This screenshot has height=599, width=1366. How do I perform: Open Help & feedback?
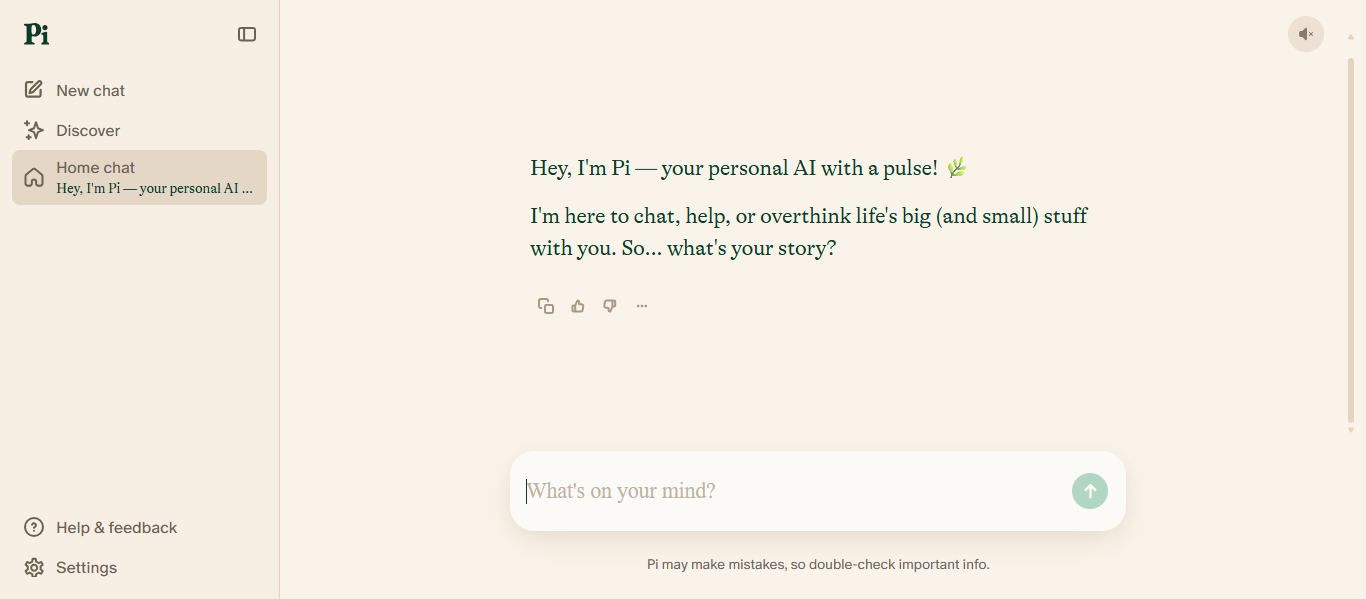point(116,528)
